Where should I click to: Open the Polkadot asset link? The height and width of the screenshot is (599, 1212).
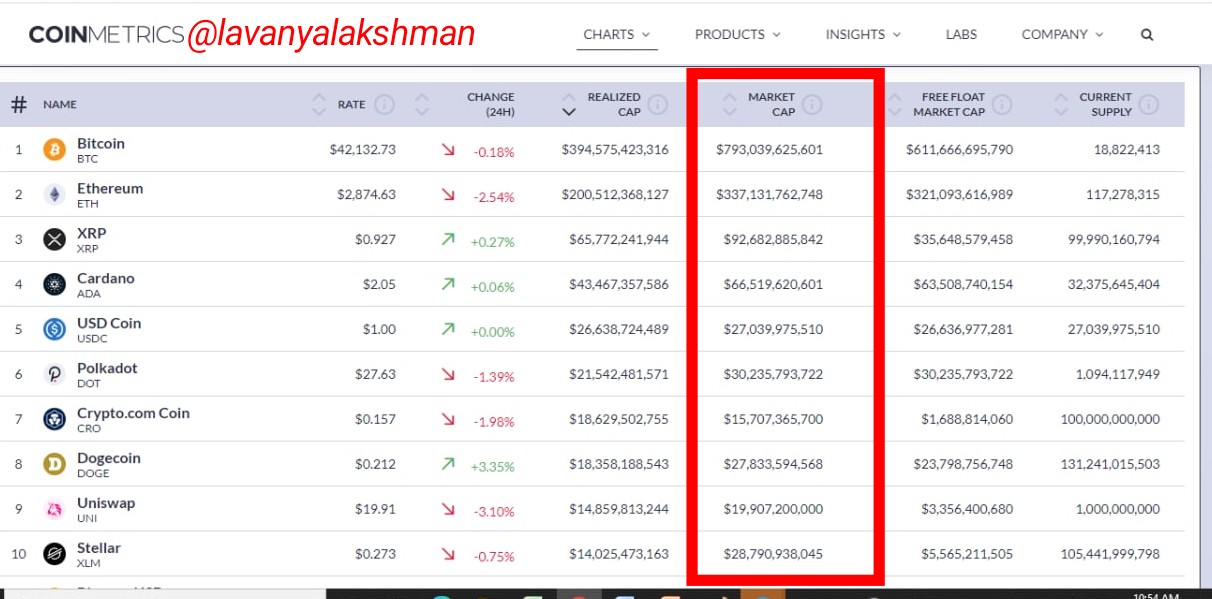tap(107, 369)
